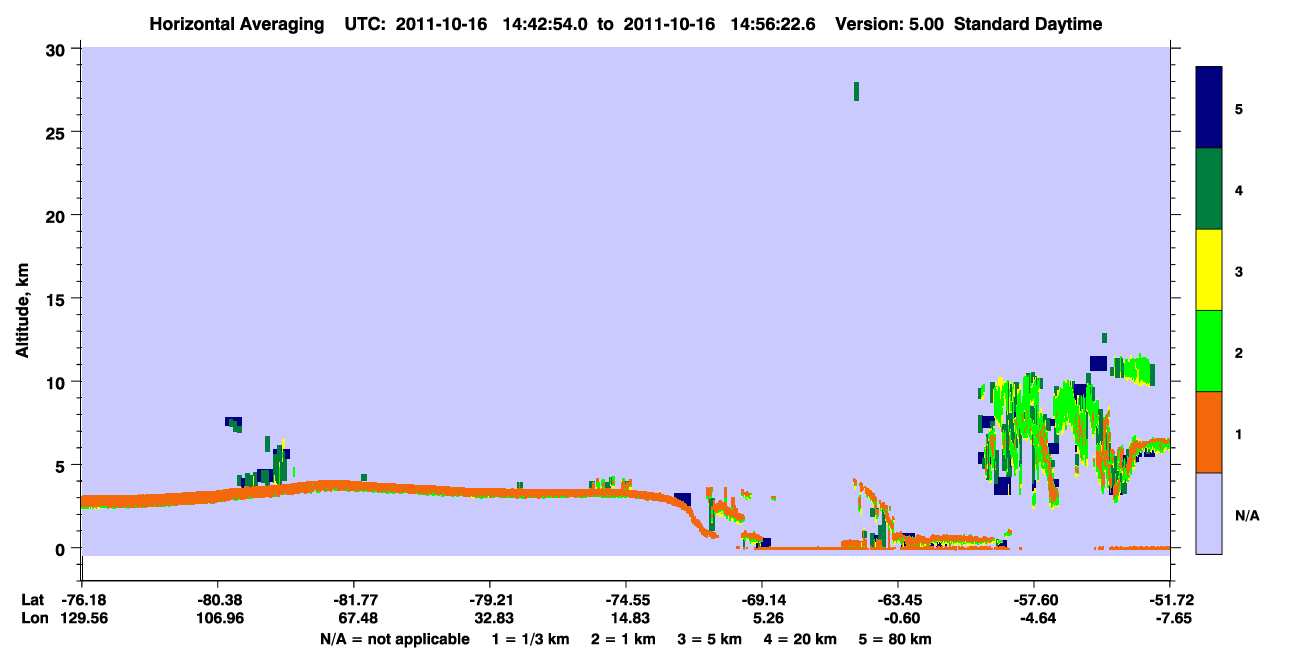
Task: Click latitude value -81.77
Action: click(353, 600)
